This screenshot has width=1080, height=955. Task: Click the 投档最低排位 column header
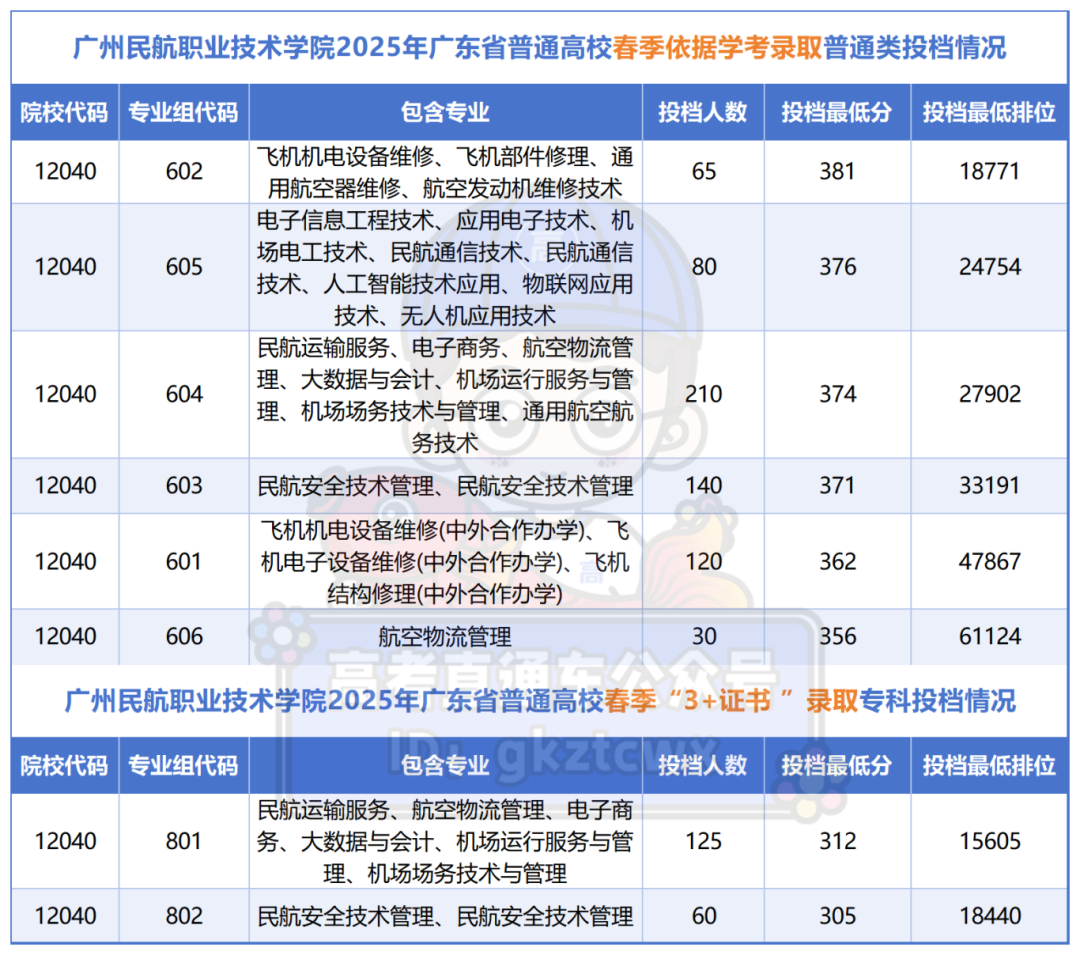[989, 113]
